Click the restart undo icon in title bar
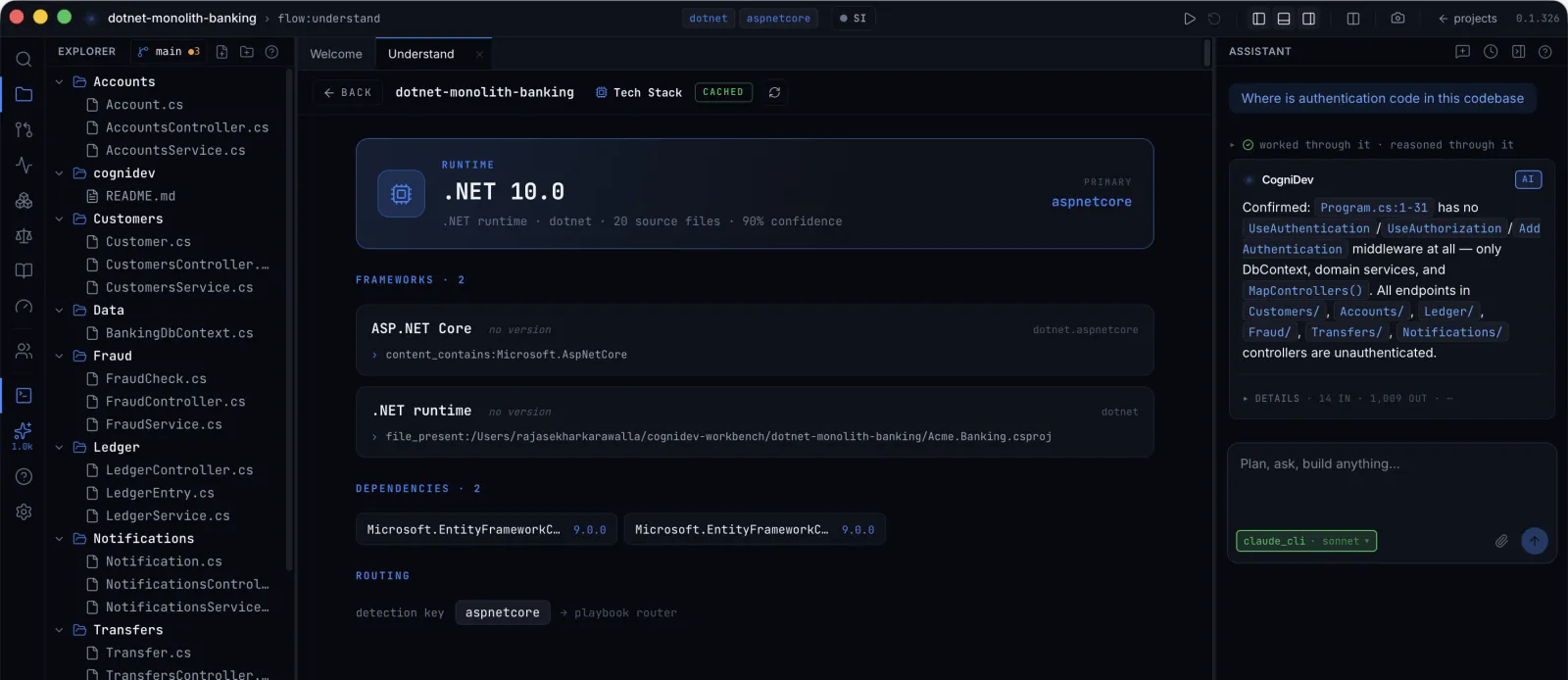This screenshot has height=680, width=1568. [x=1214, y=19]
